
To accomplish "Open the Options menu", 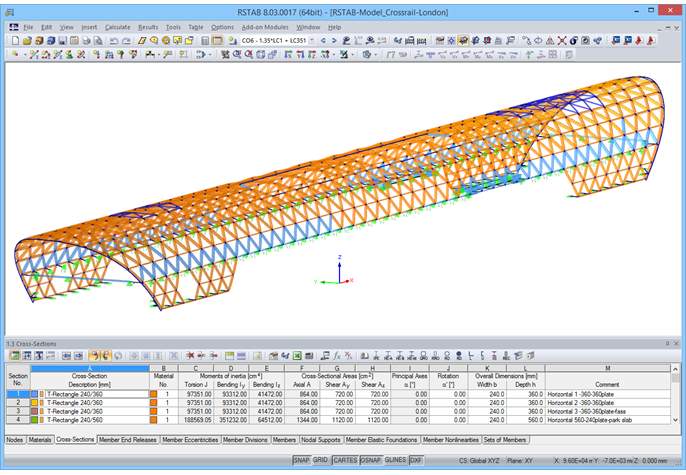I will click(x=222, y=27).
